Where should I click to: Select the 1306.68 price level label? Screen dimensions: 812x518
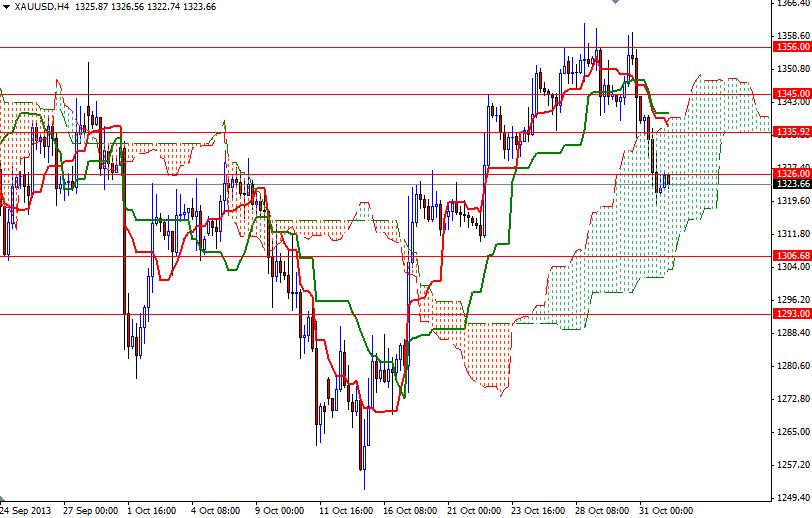click(x=791, y=255)
